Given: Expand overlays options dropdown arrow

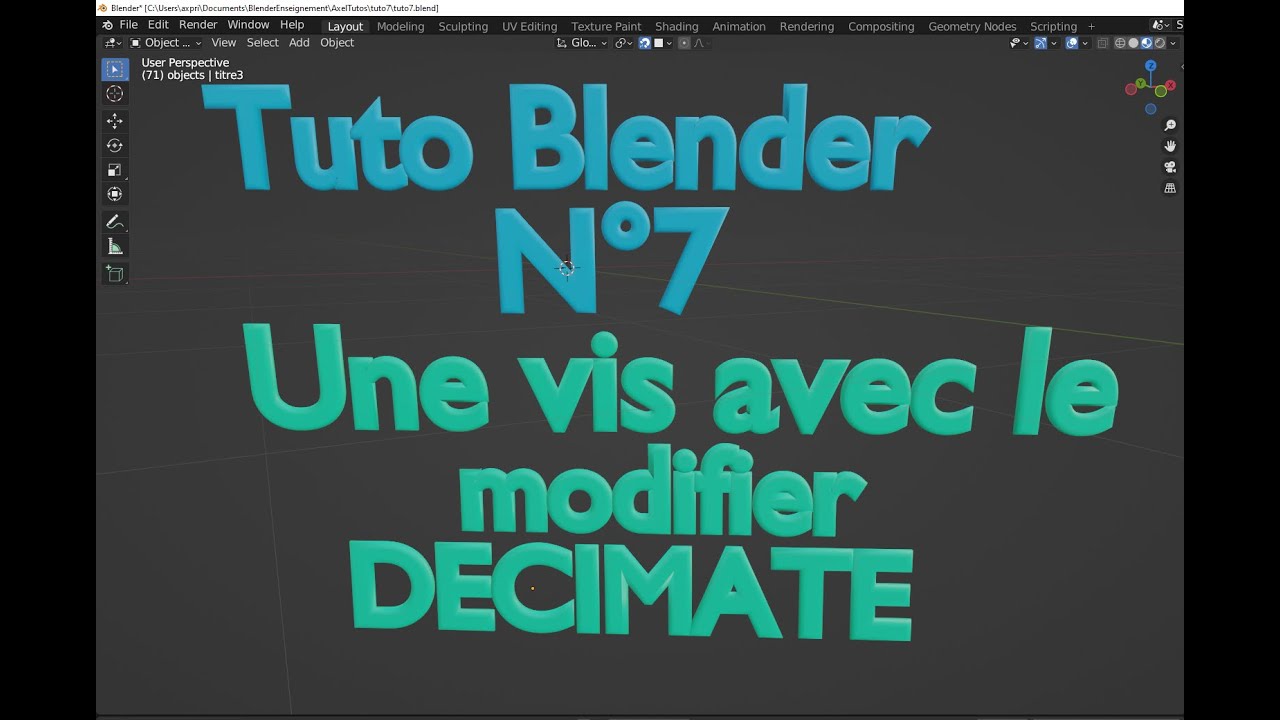Looking at the screenshot, I should 1085,43.
